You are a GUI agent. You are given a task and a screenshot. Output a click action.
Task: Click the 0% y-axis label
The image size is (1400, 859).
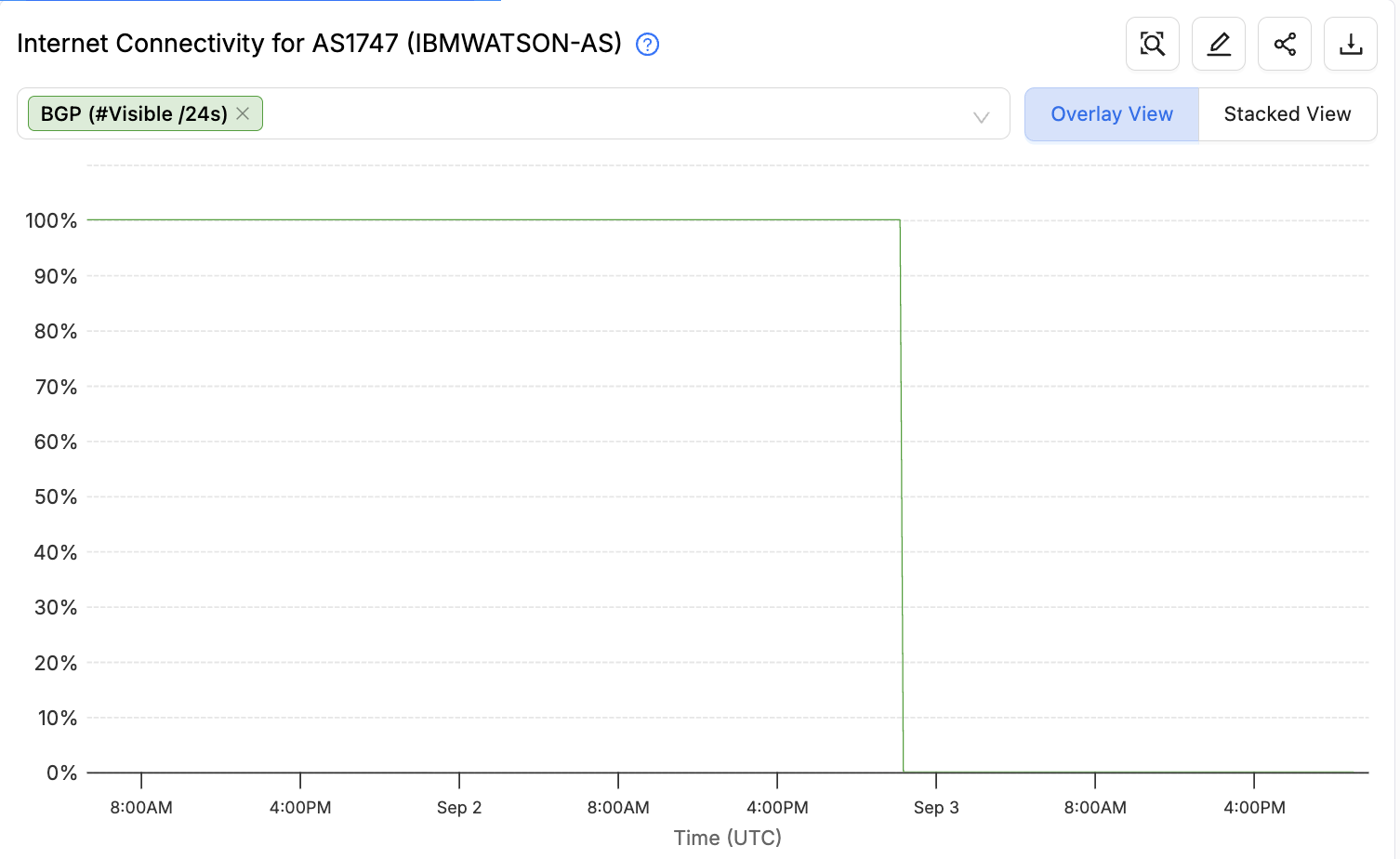click(61, 773)
